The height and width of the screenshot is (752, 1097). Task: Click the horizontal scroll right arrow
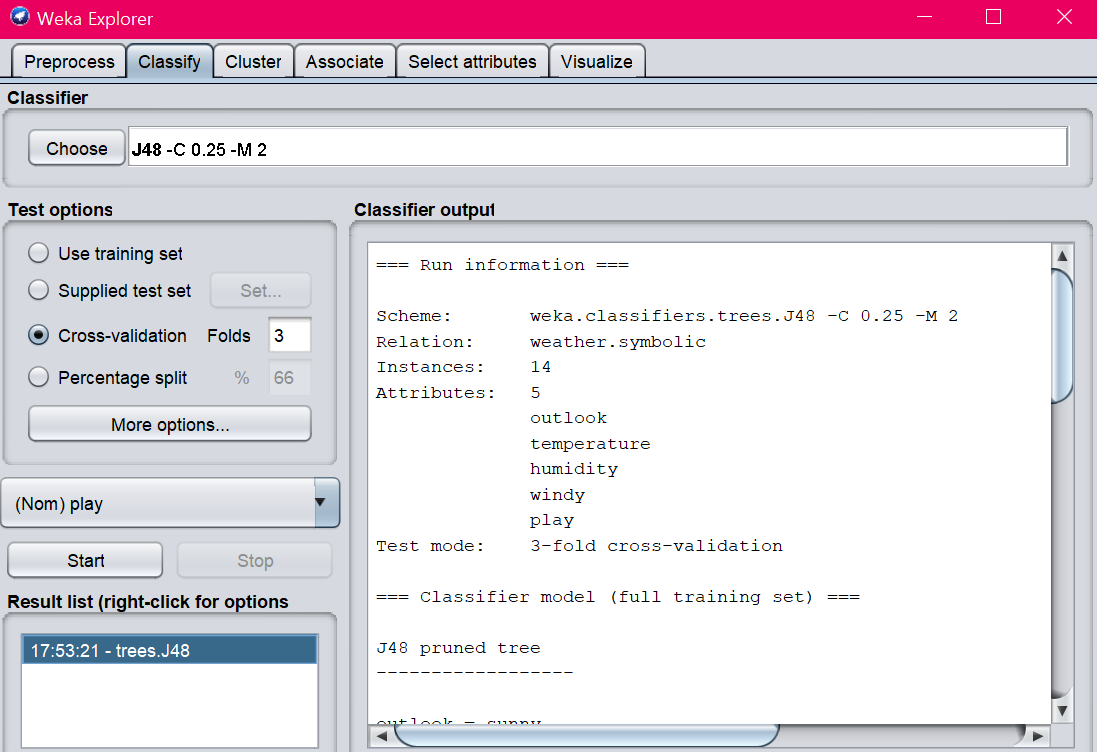pyautogui.click(x=1038, y=736)
